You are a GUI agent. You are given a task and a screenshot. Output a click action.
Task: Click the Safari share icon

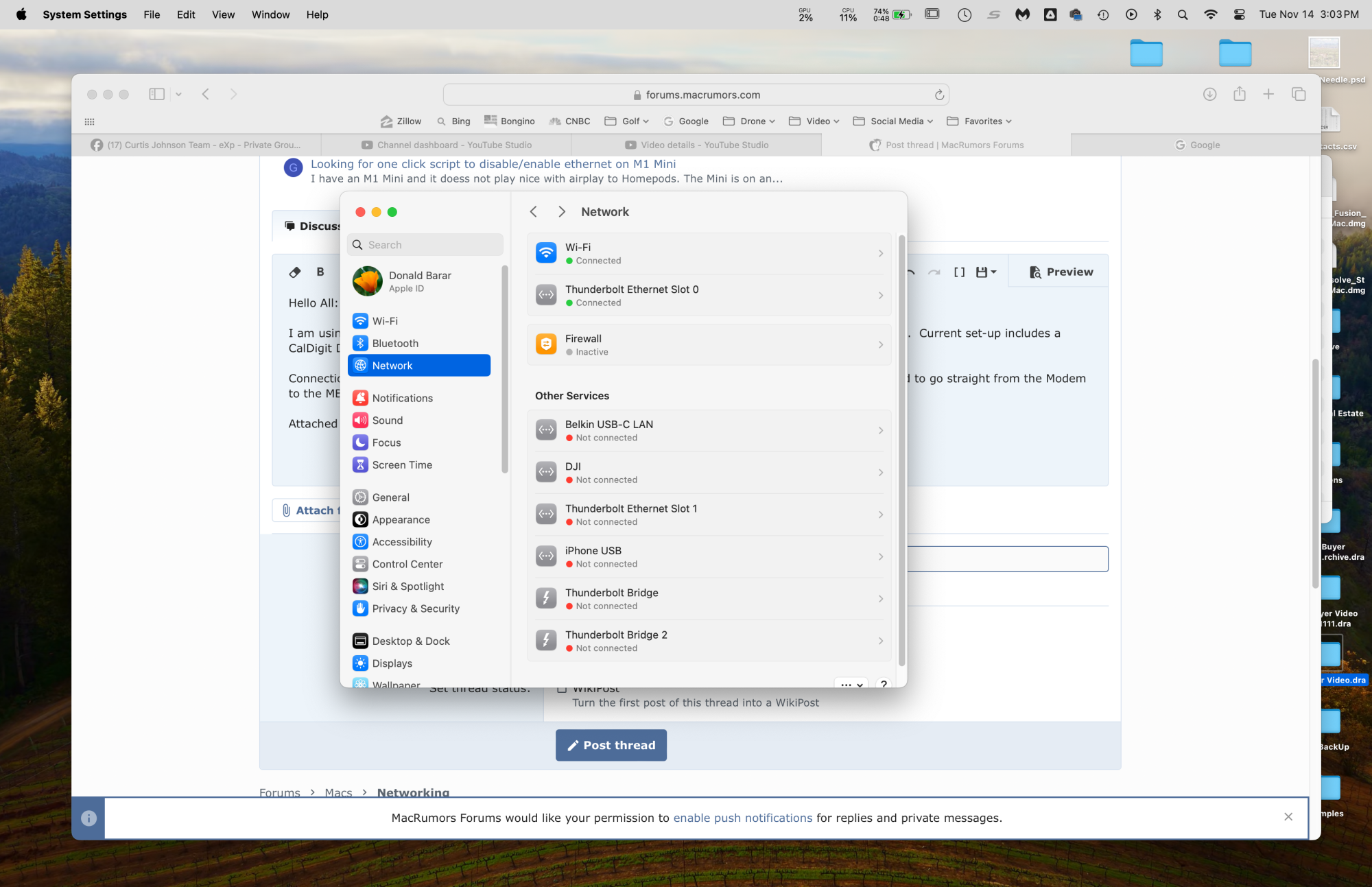(x=1239, y=94)
